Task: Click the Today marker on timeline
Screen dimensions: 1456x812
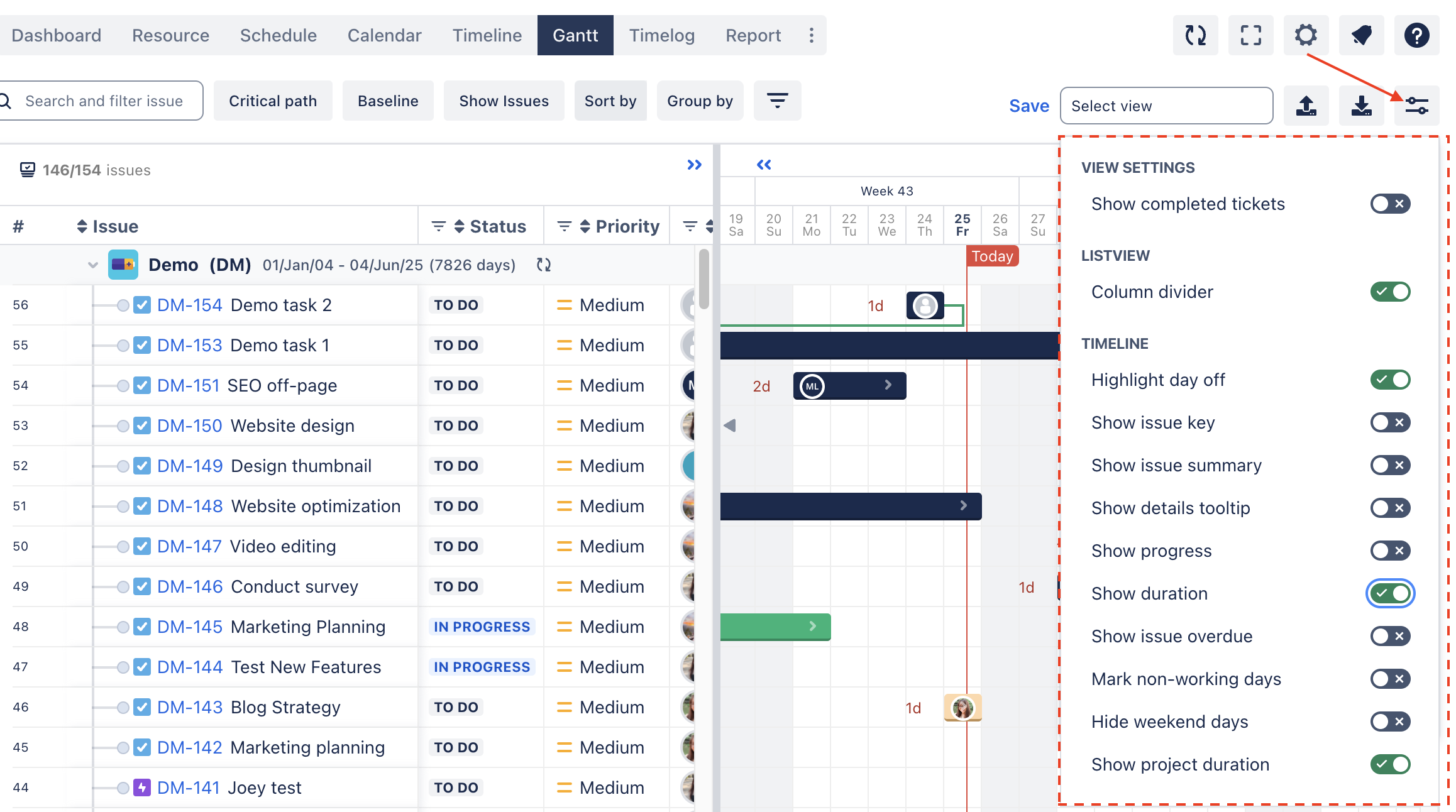Action: (x=992, y=256)
